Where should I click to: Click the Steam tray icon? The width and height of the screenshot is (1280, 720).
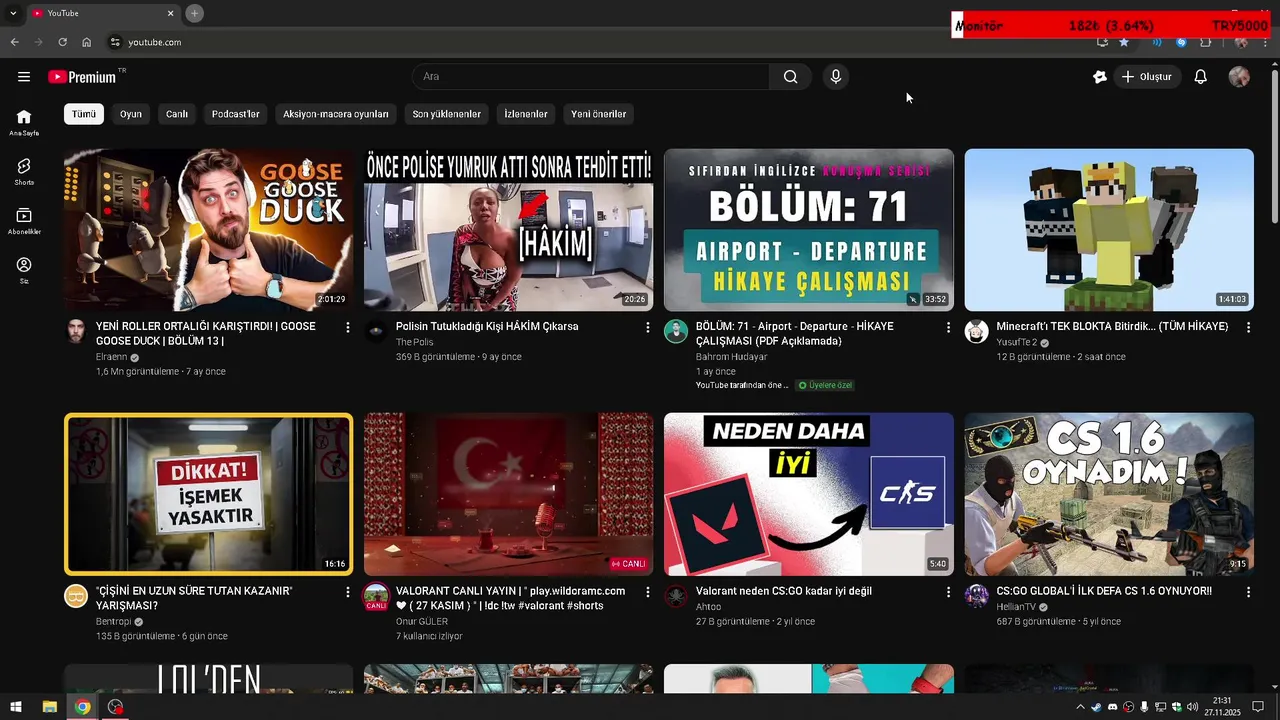(1096, 707)
